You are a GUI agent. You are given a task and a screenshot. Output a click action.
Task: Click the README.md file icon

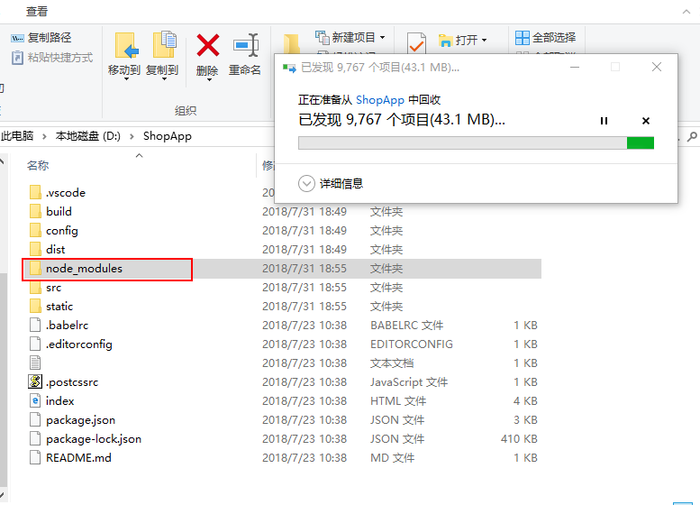coord(35,458)
